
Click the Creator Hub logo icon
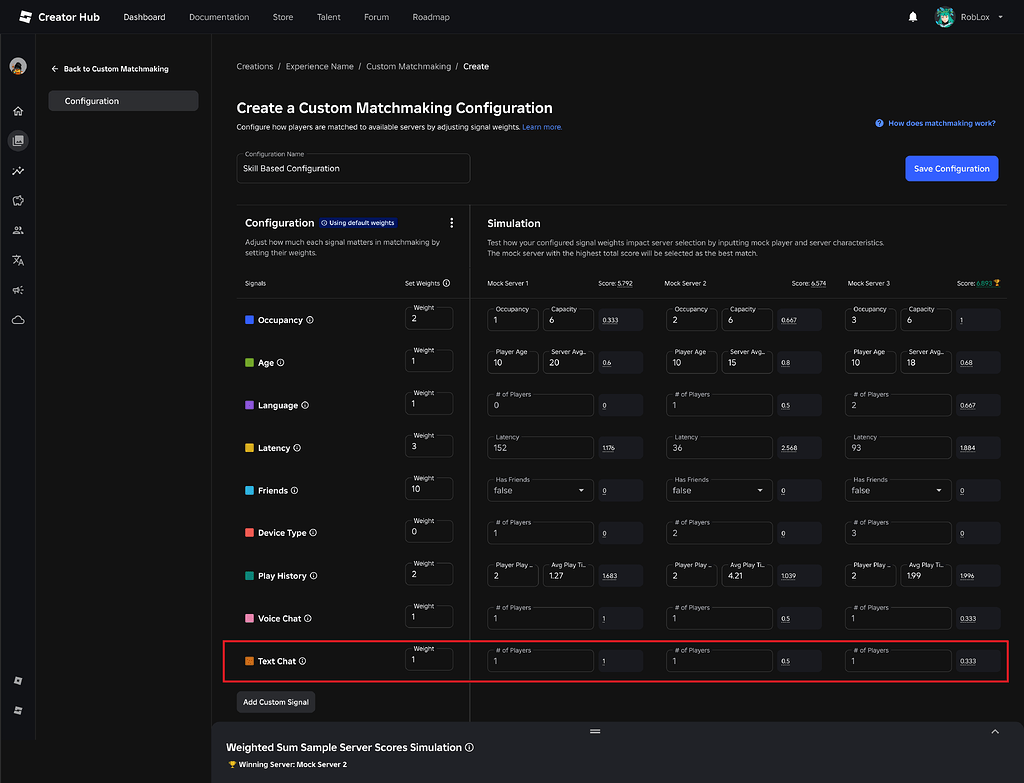24,16
